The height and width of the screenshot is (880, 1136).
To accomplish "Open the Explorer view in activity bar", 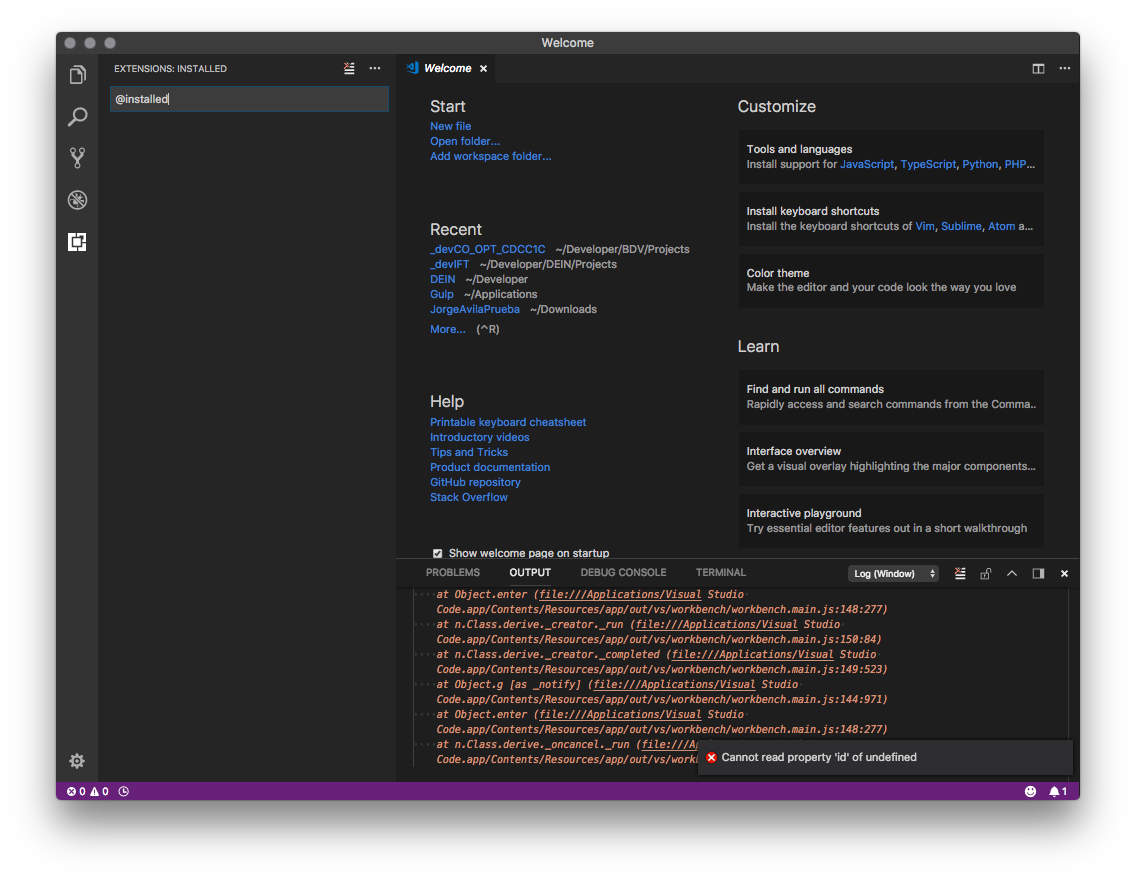I will point(78,75).
